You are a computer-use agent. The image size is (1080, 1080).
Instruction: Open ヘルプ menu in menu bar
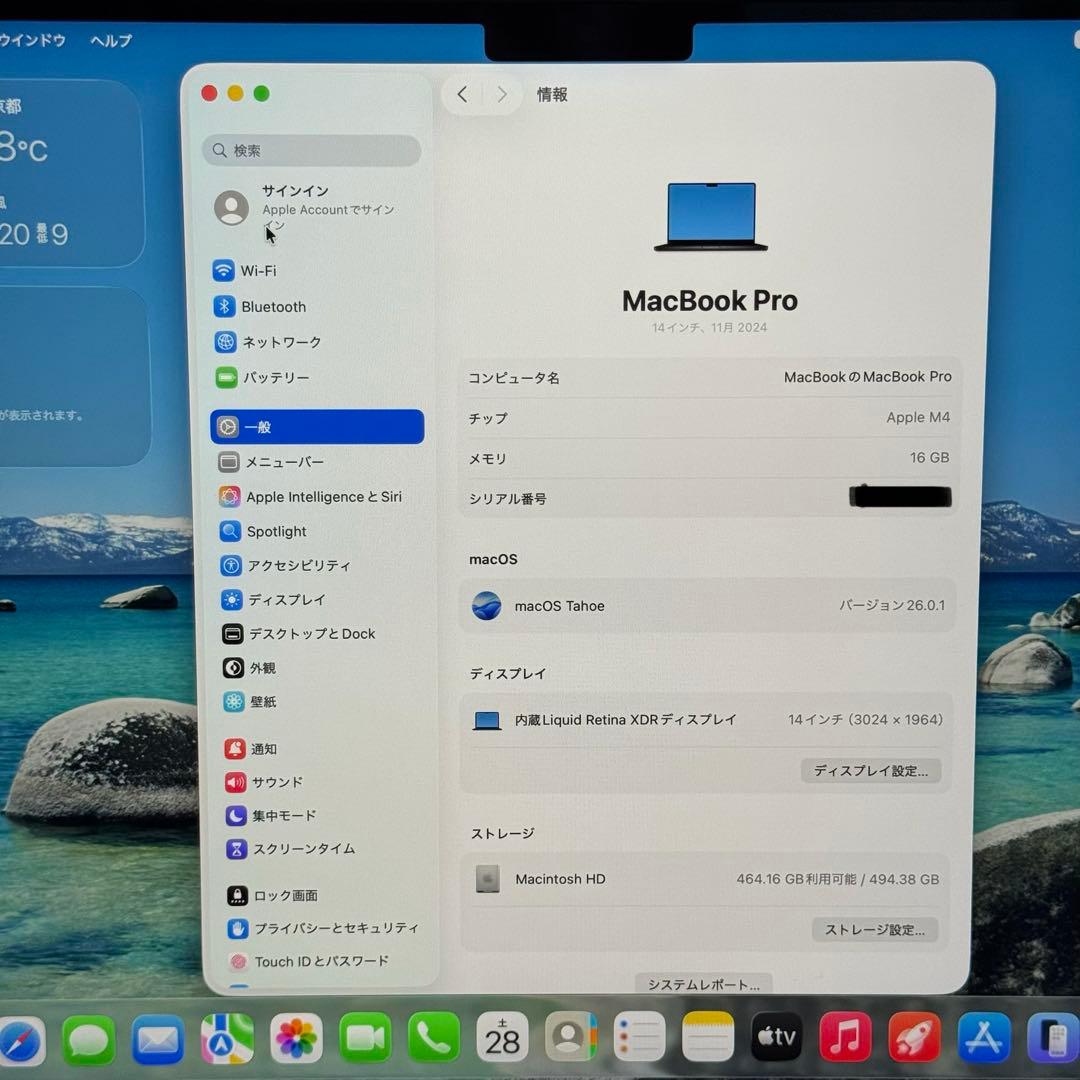111,41
